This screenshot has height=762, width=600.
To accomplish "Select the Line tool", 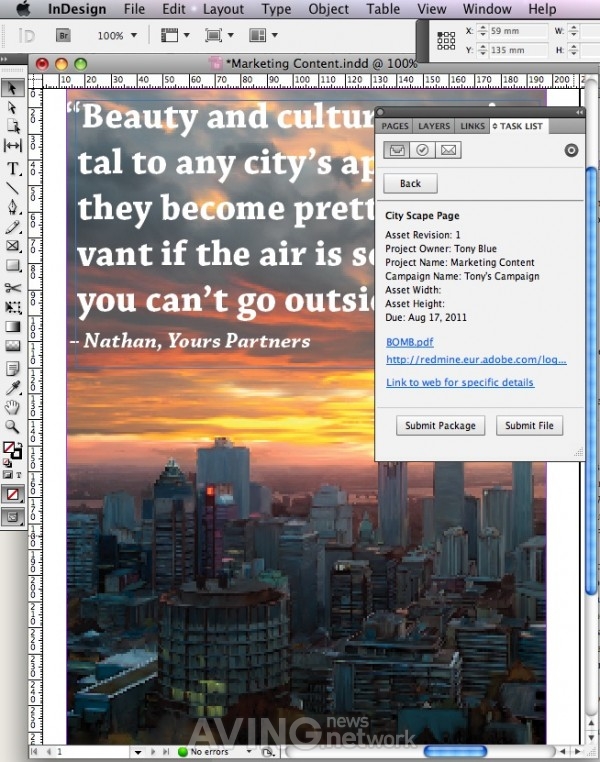I will click(13, 189).
